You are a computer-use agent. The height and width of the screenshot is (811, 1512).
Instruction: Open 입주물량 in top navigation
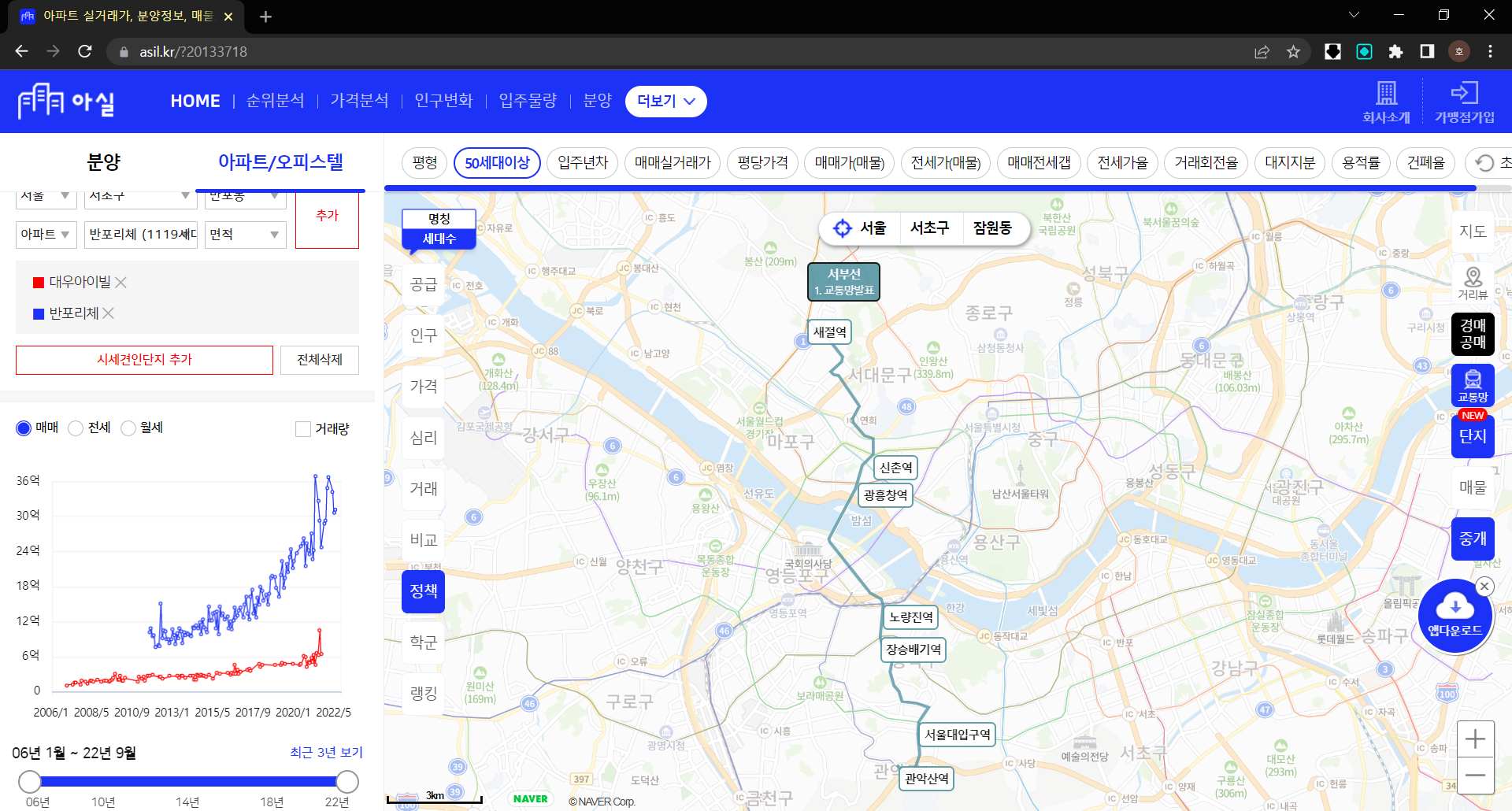(528, 101)
